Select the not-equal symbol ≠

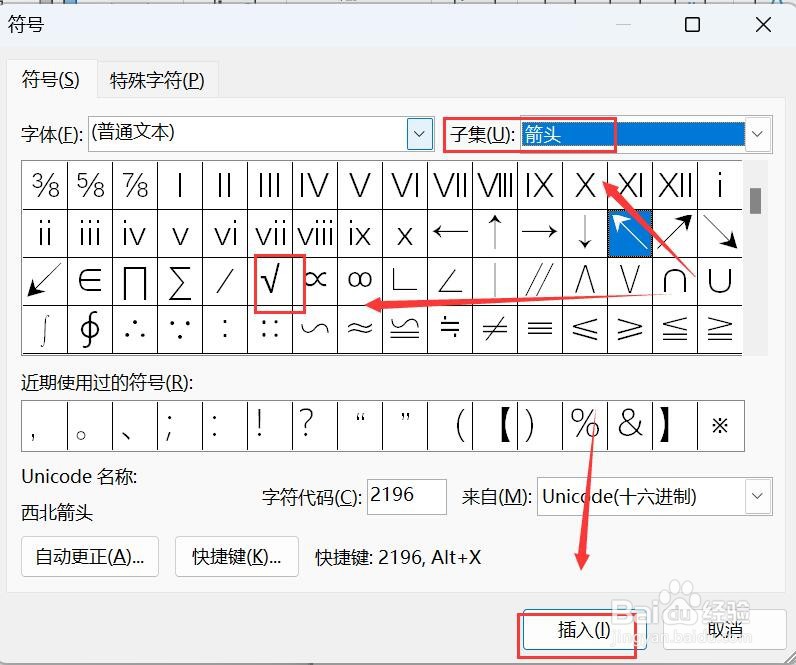(x=494, y=329)
